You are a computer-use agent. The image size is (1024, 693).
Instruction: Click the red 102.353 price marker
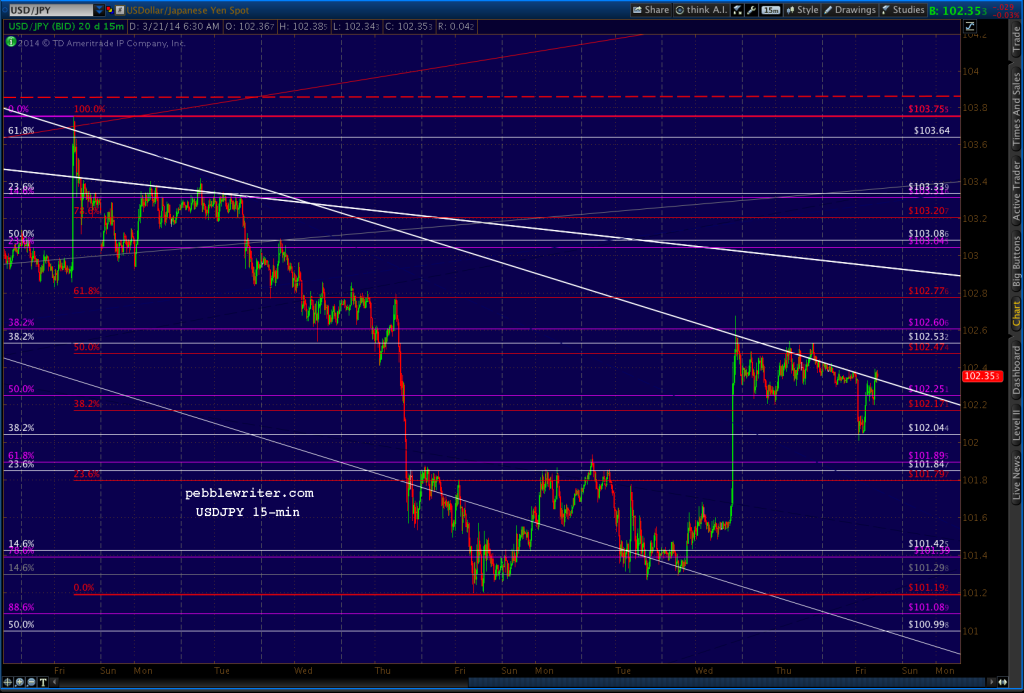981,377
